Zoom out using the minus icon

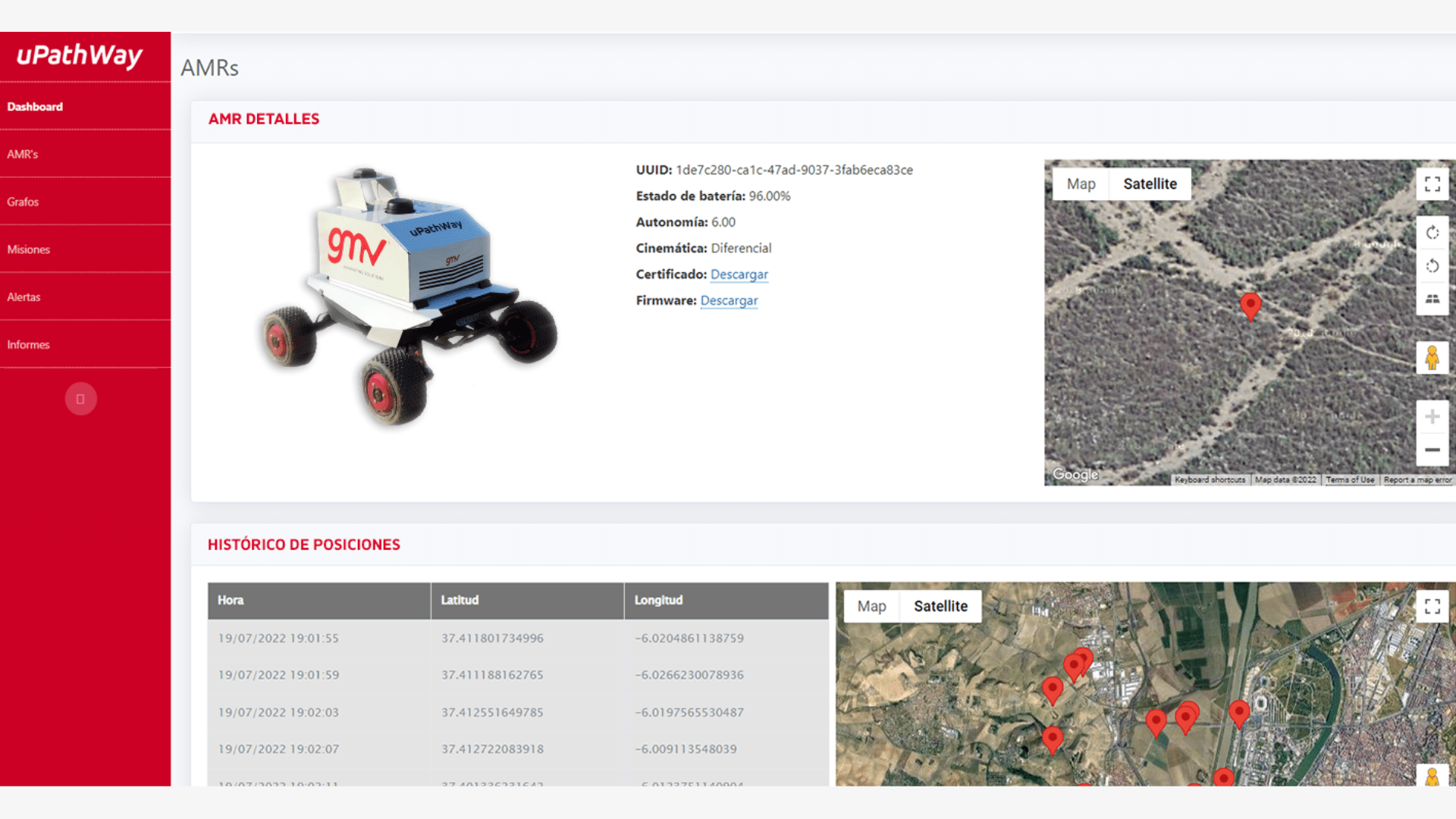click(1432, 449)
